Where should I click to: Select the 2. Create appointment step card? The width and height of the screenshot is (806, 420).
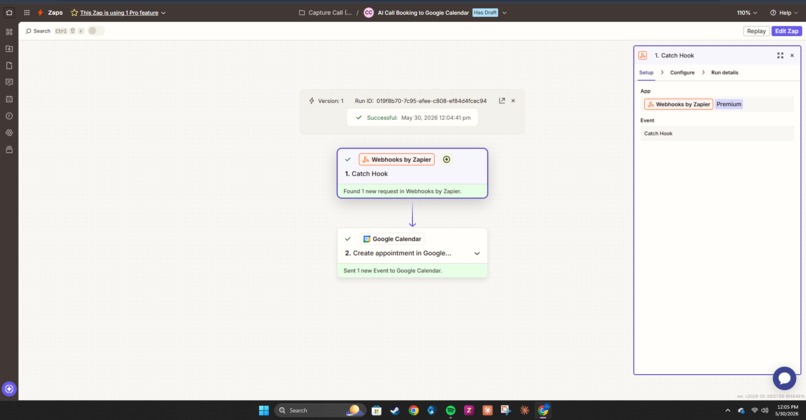click(x=412, y=253)
